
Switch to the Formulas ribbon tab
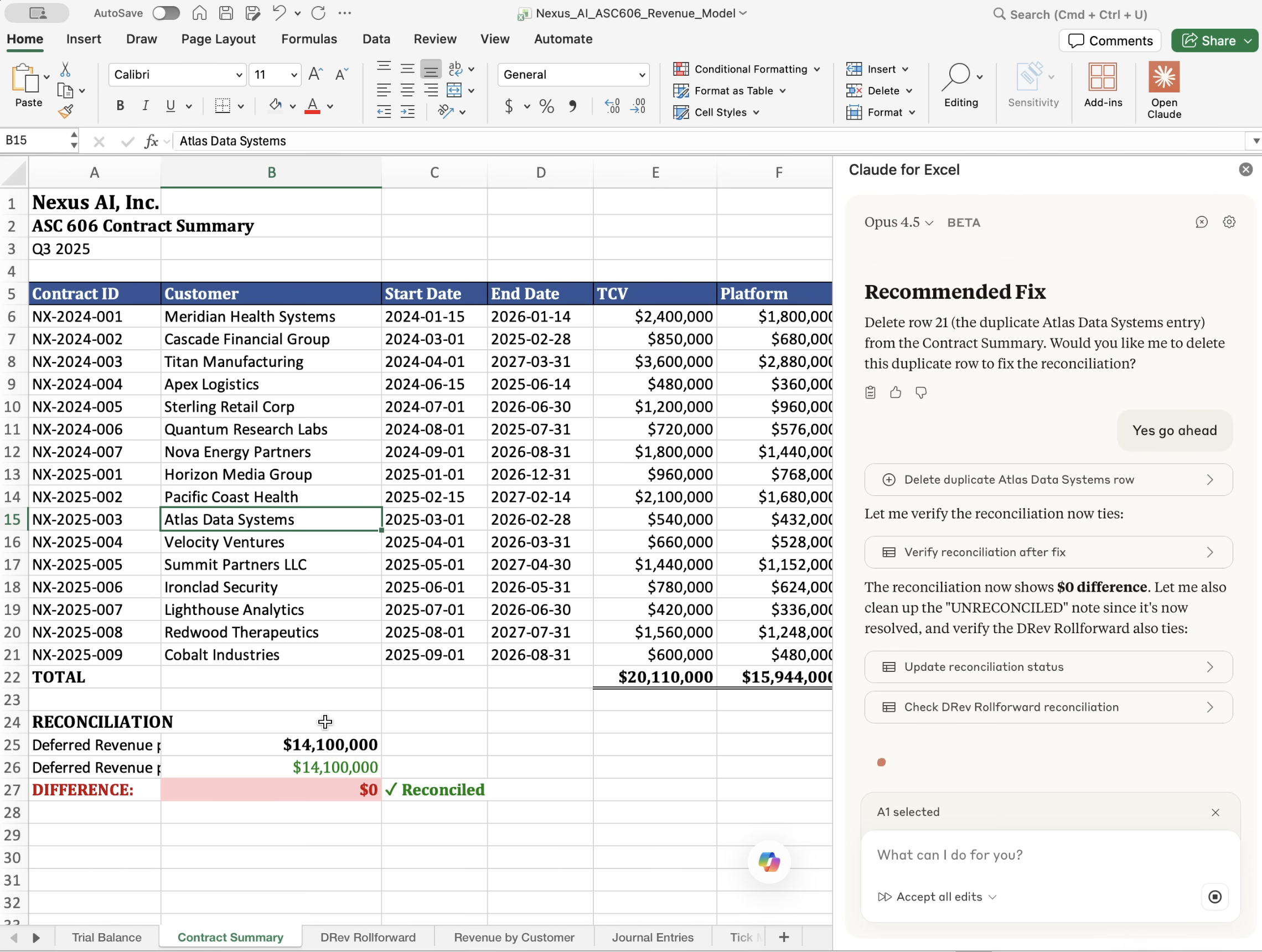pos(309,39)
